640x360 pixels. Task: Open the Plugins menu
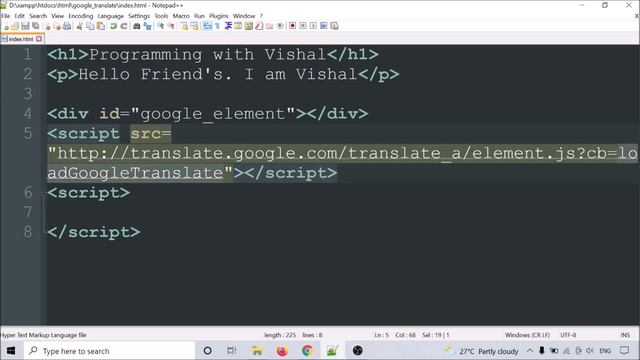219,16
